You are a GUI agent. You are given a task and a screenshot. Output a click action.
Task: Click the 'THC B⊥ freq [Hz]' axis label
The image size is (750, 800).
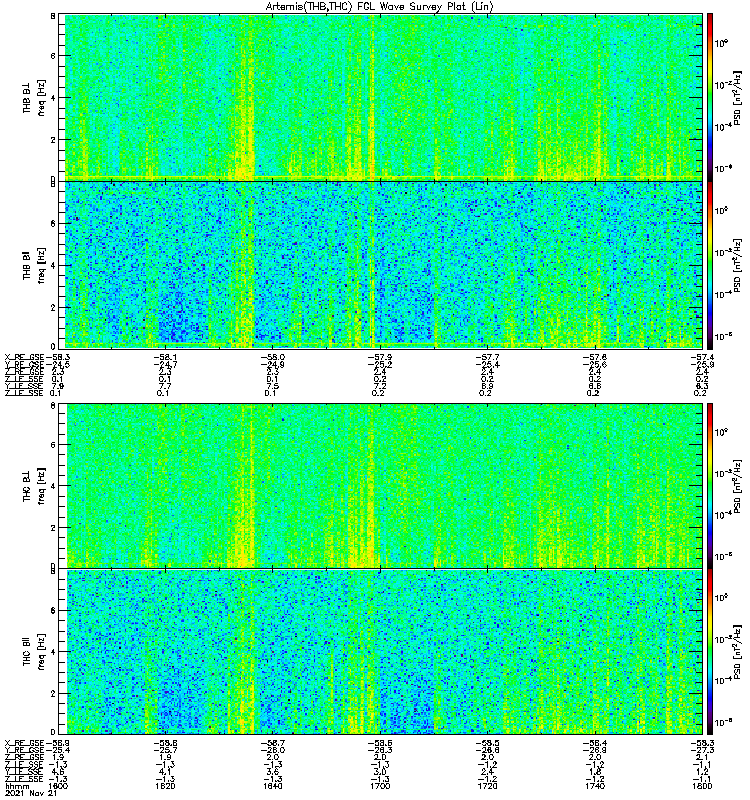[x=34, y=485]
